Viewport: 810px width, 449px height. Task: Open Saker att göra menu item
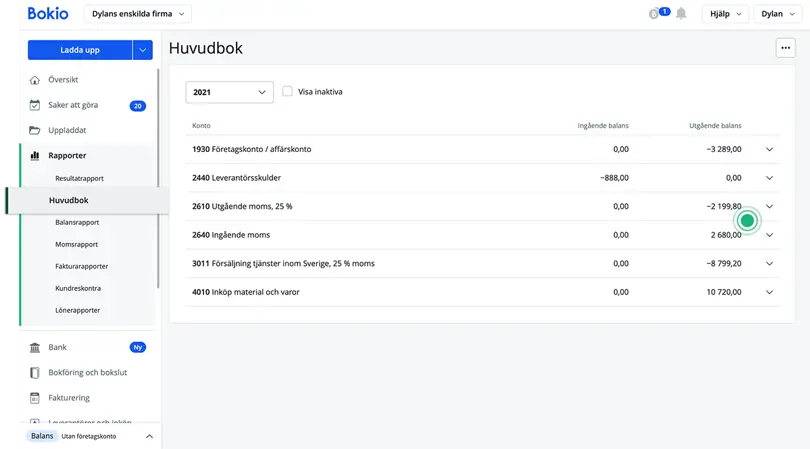coord(73,105)
